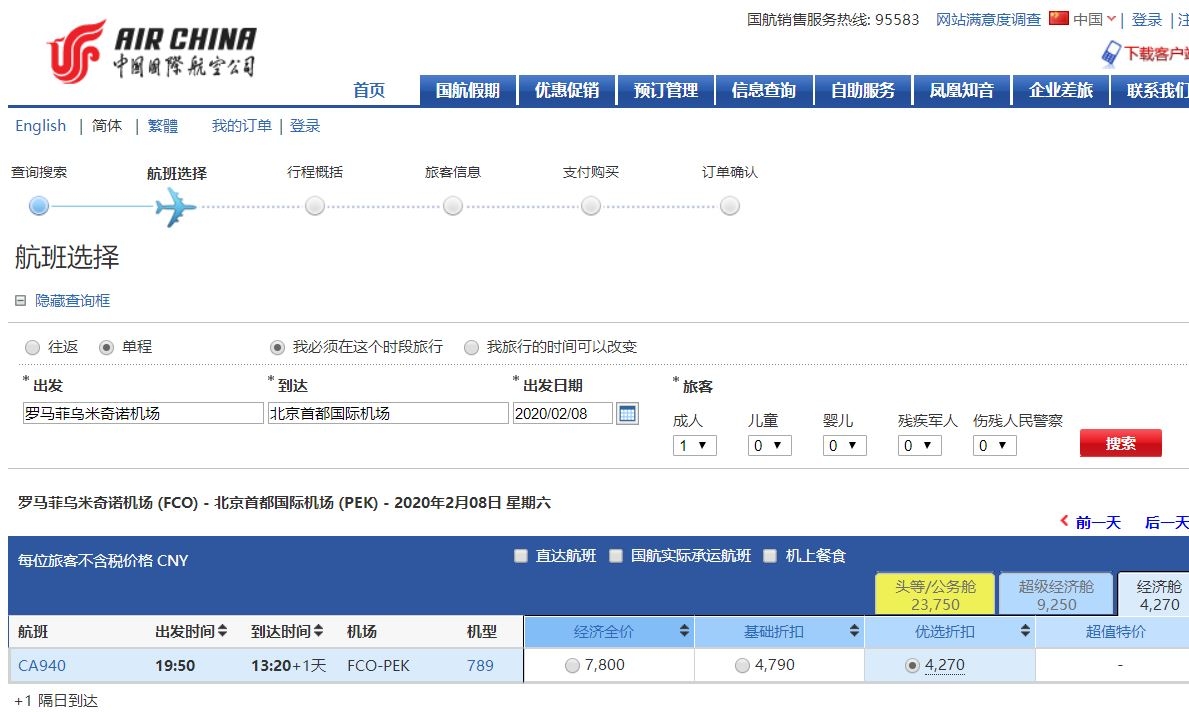Viewport: 1189px width, 712px height.
Task: Switch to the First/Business class tab
Action: [x=935, y=595]
